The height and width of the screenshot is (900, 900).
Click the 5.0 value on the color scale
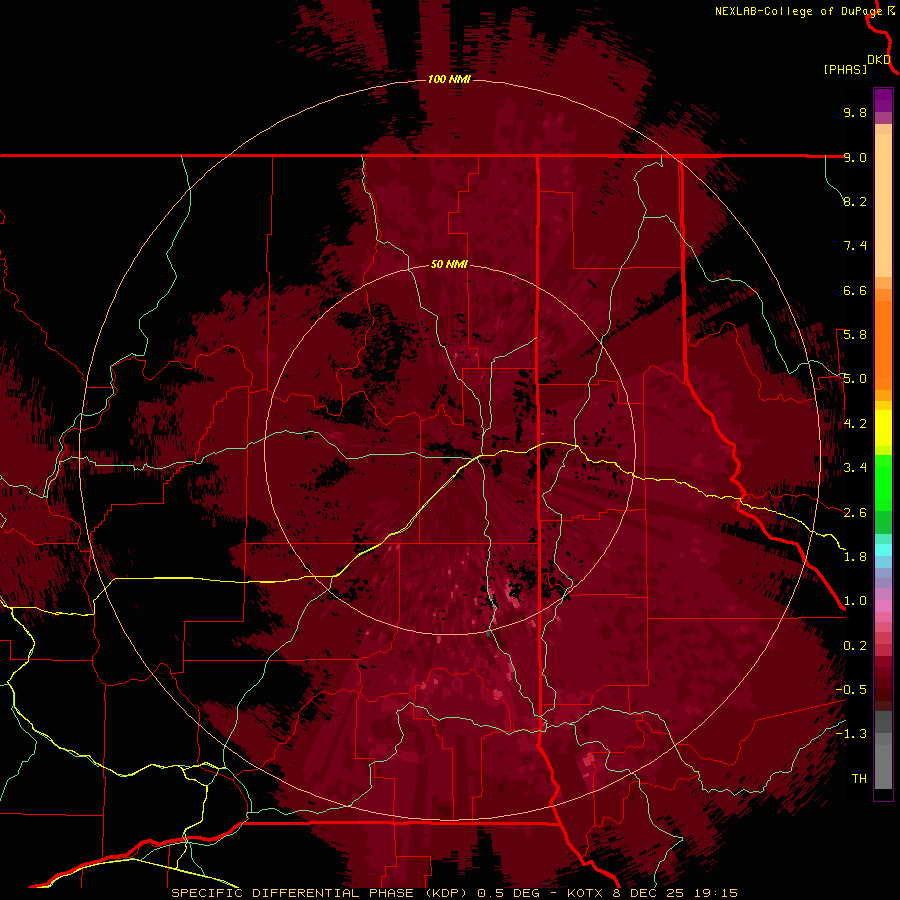[855, 379]
